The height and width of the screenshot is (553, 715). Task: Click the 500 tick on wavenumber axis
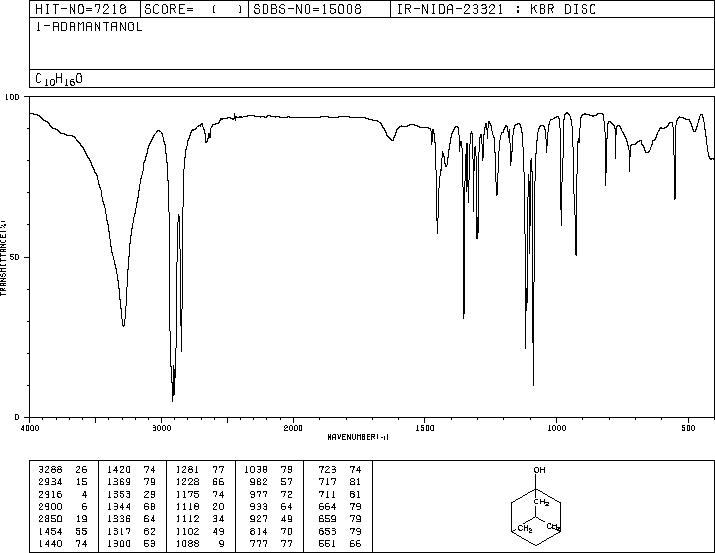click(x=689, y=428)
